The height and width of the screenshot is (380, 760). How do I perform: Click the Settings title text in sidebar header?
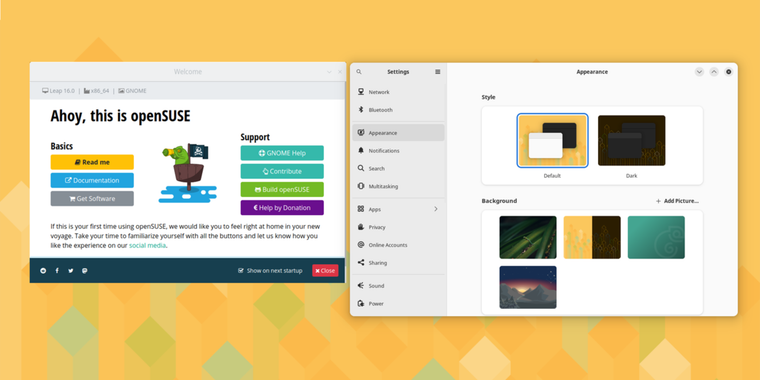pyautogui.click(x=398, y=72)
